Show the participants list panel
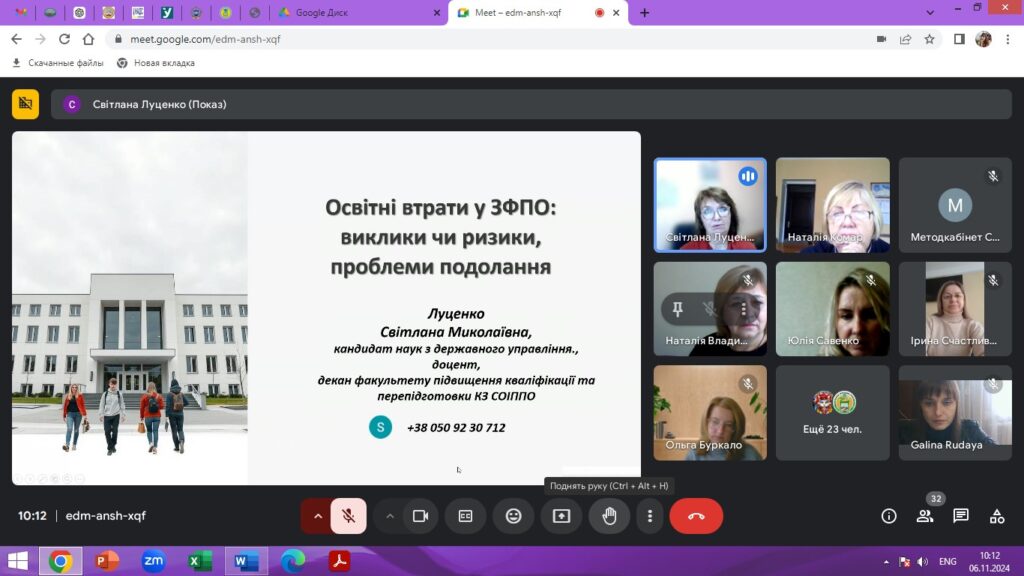 [x=924, y=516]
